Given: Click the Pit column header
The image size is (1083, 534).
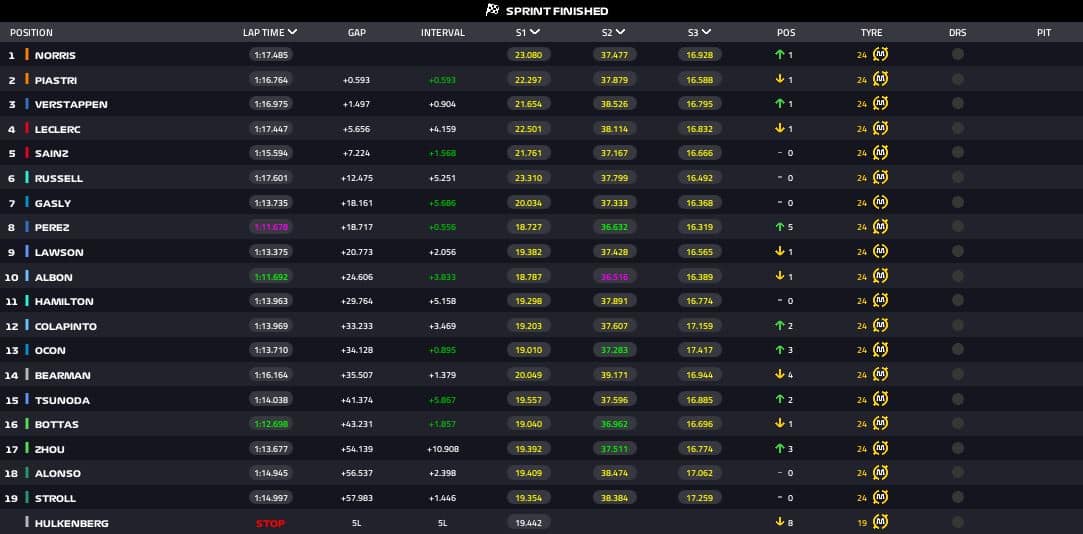Looking at the screenshot, I should [x=1044, y=32].
